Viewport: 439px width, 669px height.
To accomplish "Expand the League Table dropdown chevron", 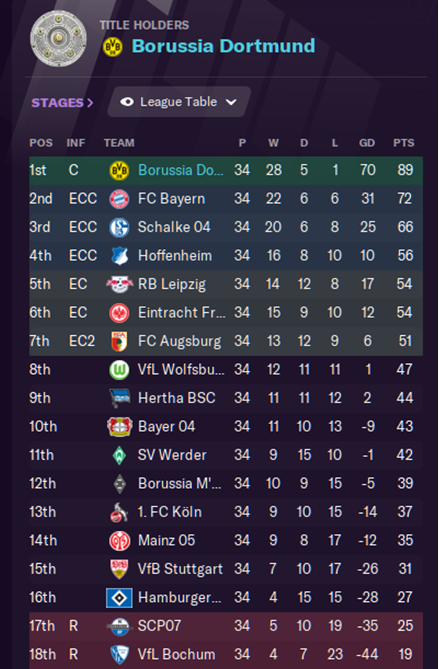I will [231, 102].
